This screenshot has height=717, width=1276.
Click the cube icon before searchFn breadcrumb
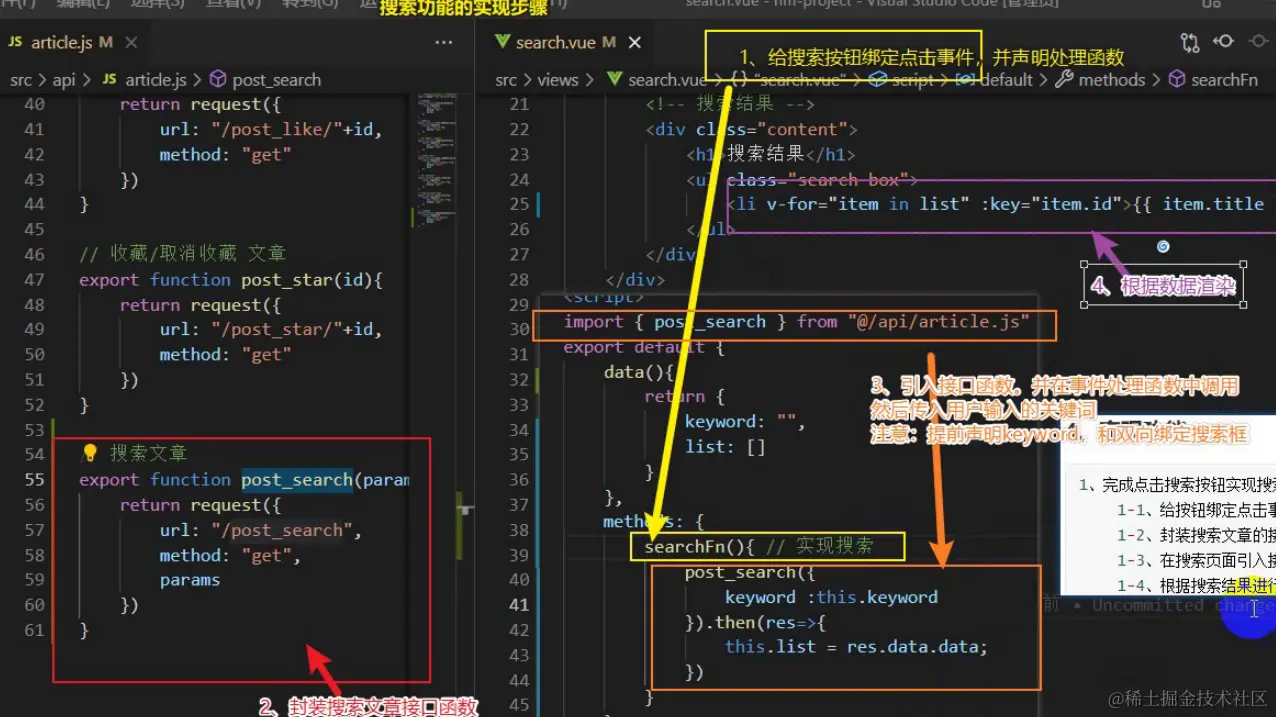[1176, 79]
